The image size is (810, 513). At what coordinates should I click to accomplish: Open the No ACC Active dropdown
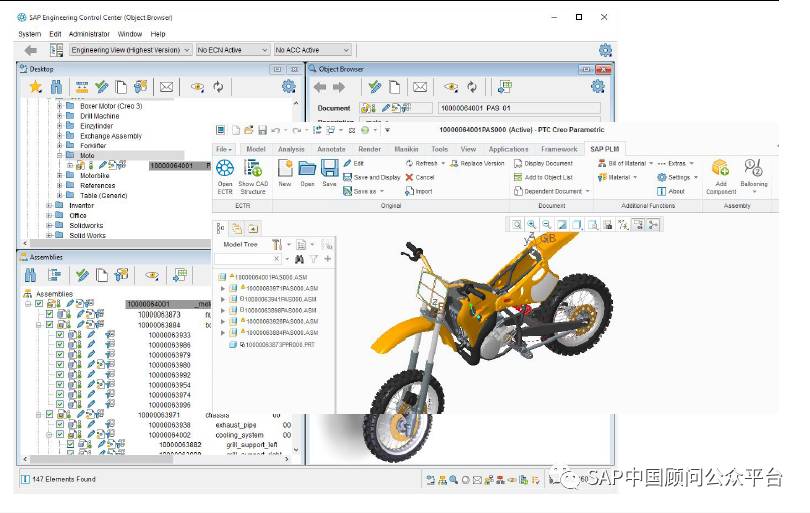pos(313,50)
